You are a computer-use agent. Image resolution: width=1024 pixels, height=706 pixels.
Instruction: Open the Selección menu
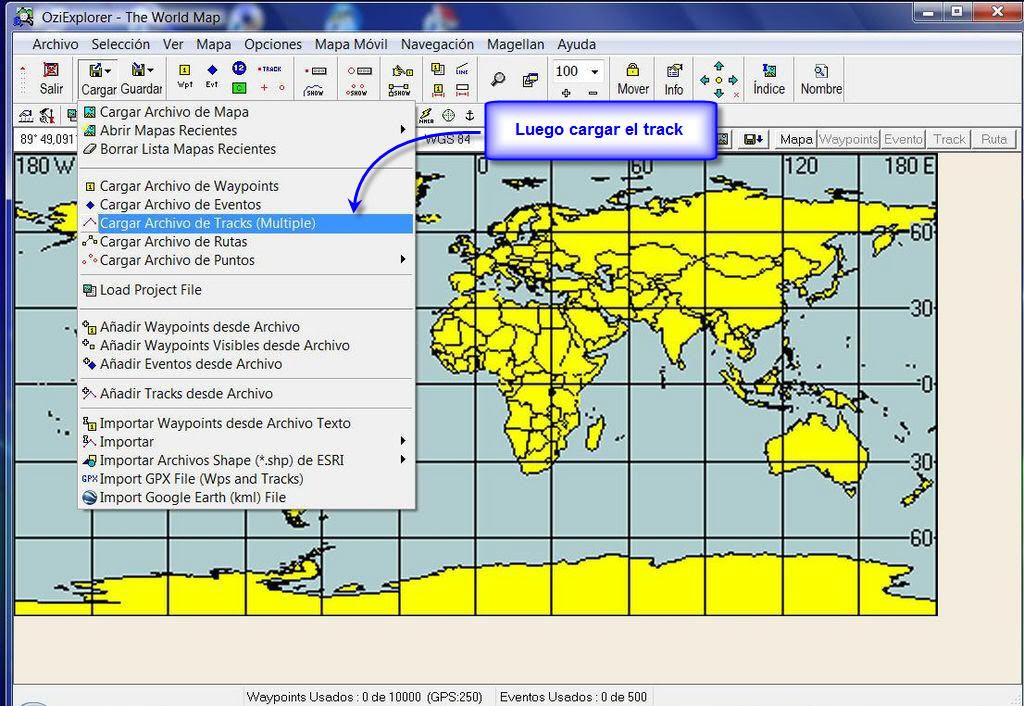121,44
